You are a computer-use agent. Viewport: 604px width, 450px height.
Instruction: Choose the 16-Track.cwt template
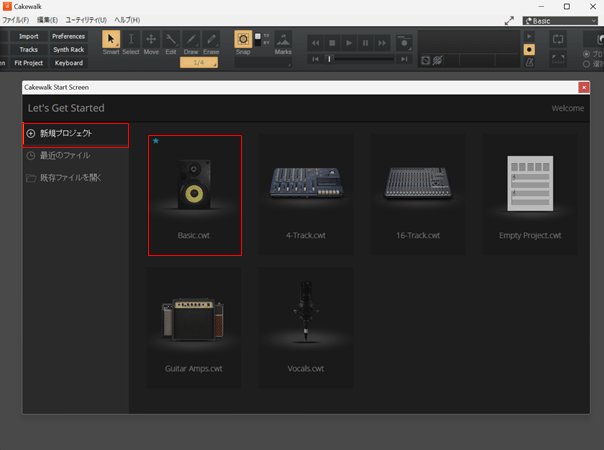[x=418, y=195]
